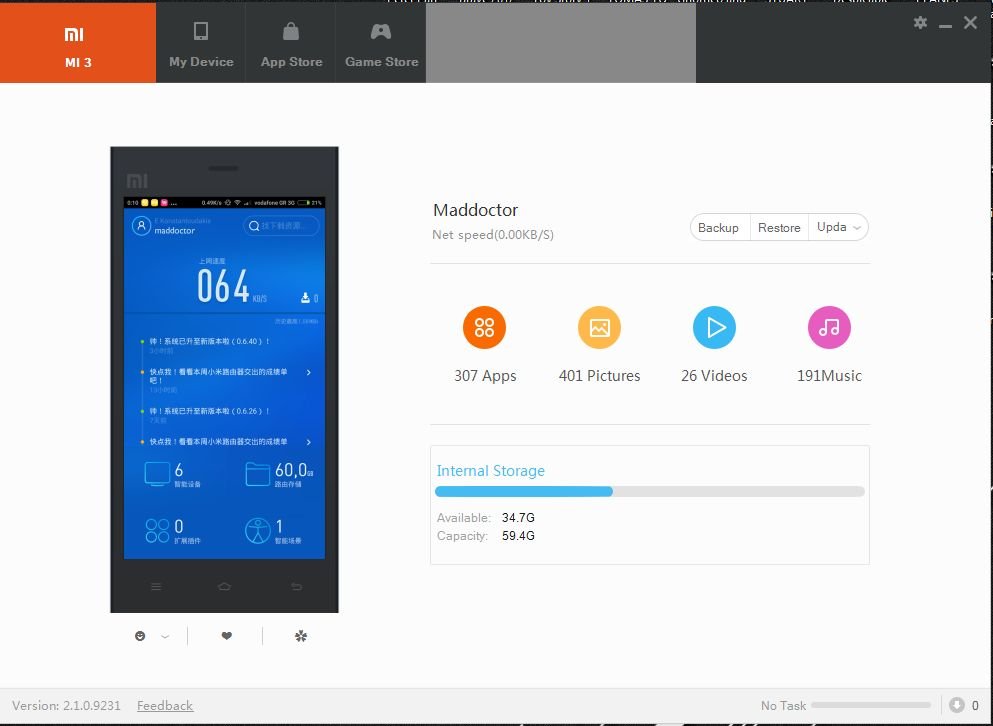Open the Apps manager icon
Image resolution: width=993 pixels, height=726 pixels.
(484, 328)
